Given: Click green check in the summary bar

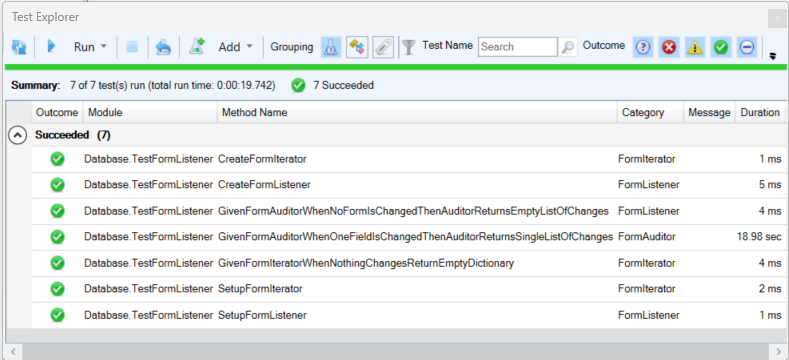Looking at the screenshot, I should 298,86.
